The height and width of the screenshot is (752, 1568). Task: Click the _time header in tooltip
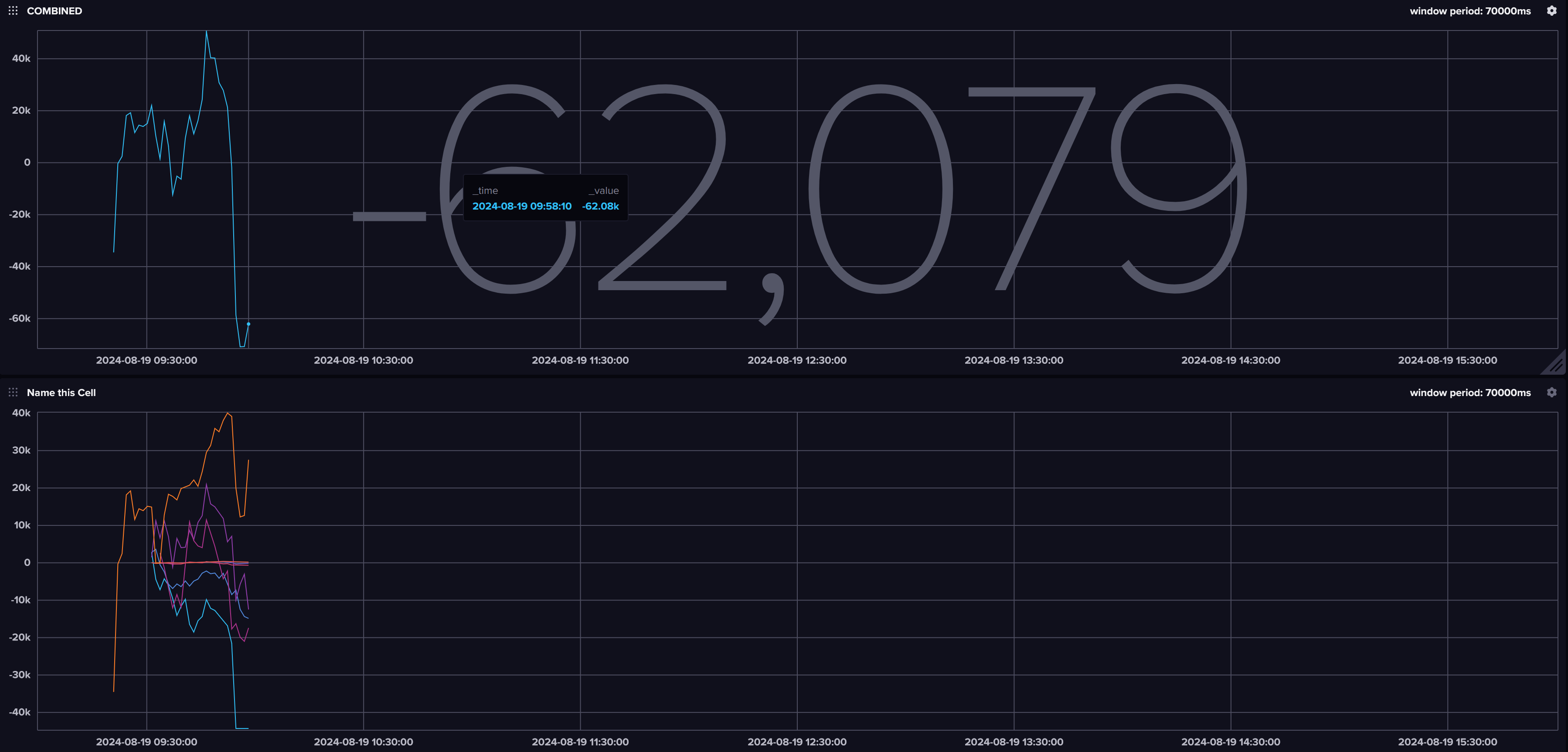coord(485,190)
